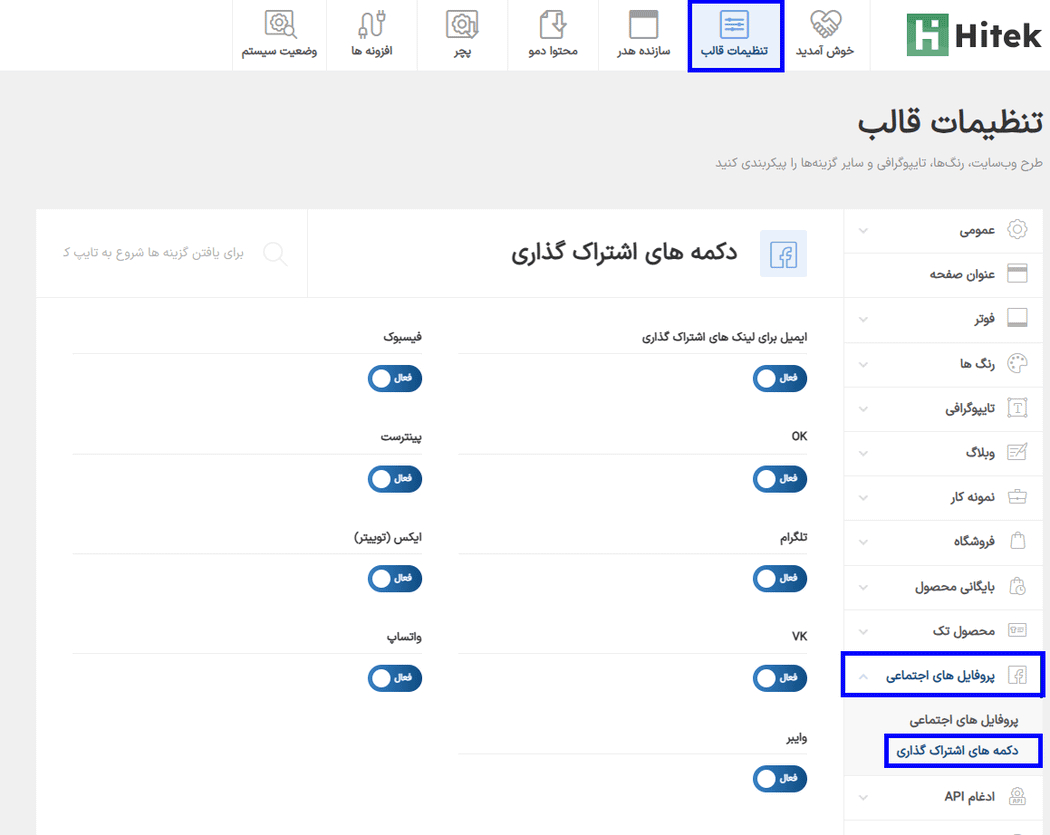Turn off the تلگرام share switch
This screenshot has height=835, width=1050.
point(779,579)
